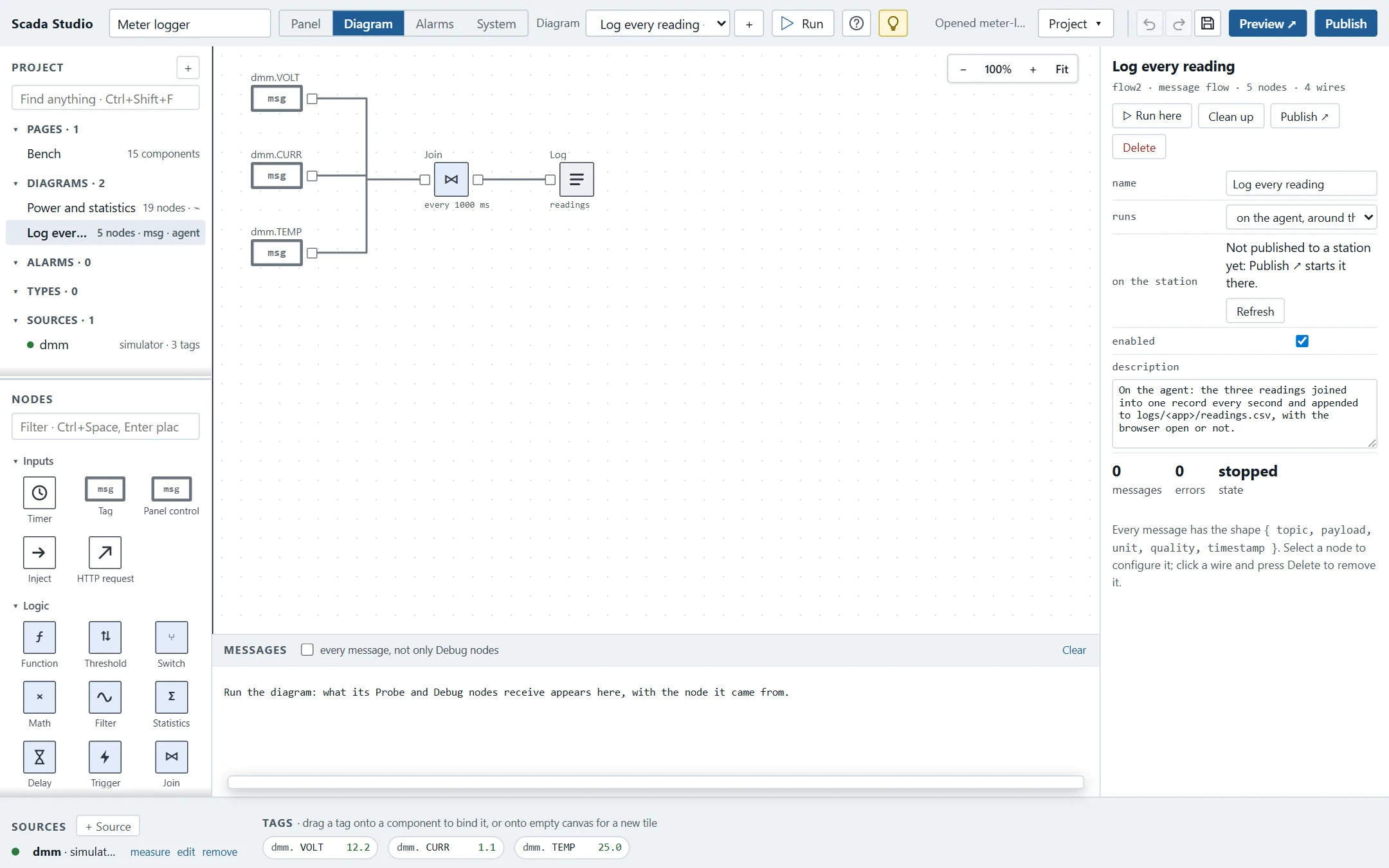Click the Run button in toolbar
The image size is (1389, 868).
click(803, 24)
